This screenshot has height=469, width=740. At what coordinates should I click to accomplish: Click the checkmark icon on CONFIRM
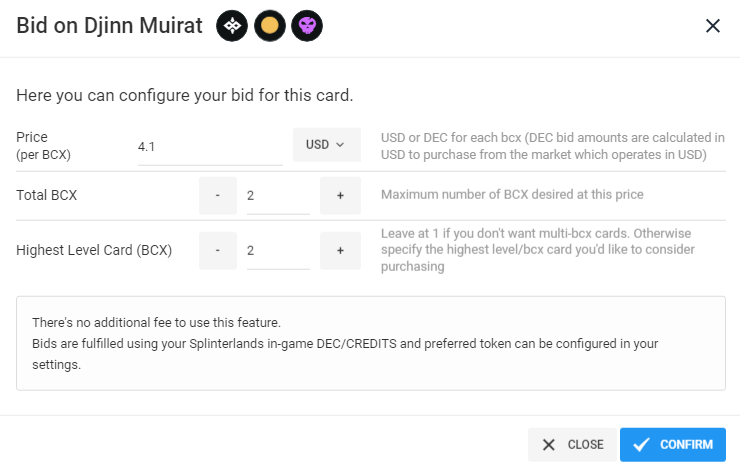tap(641, 444)
